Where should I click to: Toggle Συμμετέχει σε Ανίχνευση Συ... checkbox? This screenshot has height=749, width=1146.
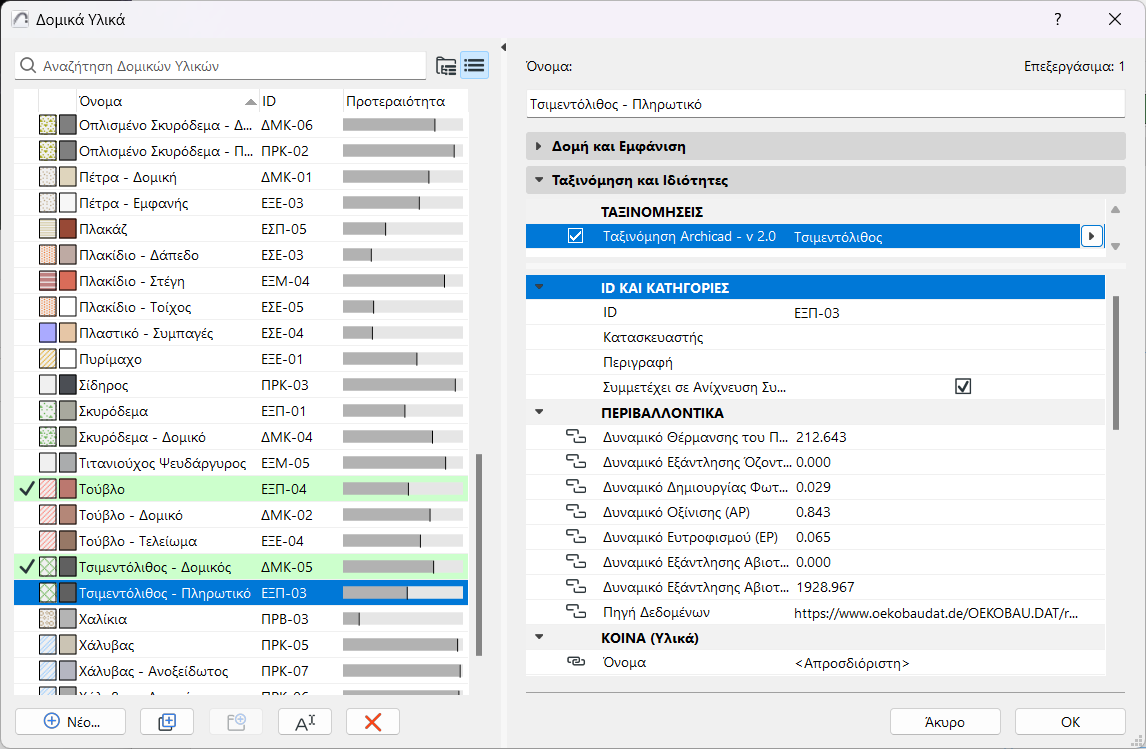(963, 386)
